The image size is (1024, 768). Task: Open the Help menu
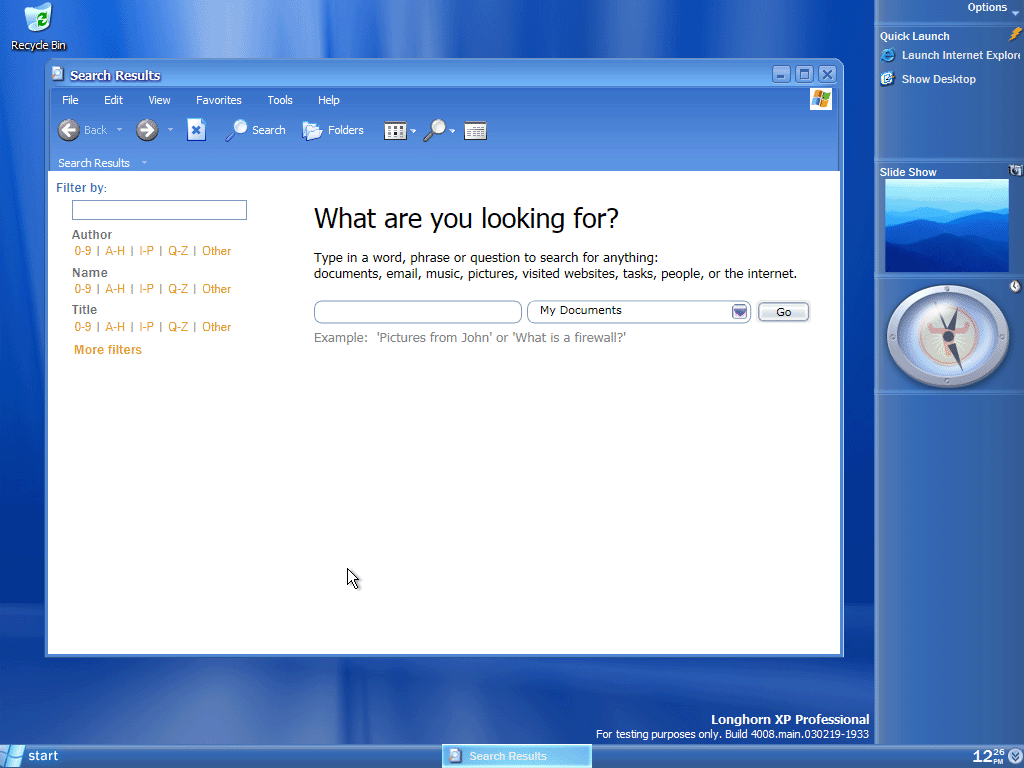click(x=328, y=100)
